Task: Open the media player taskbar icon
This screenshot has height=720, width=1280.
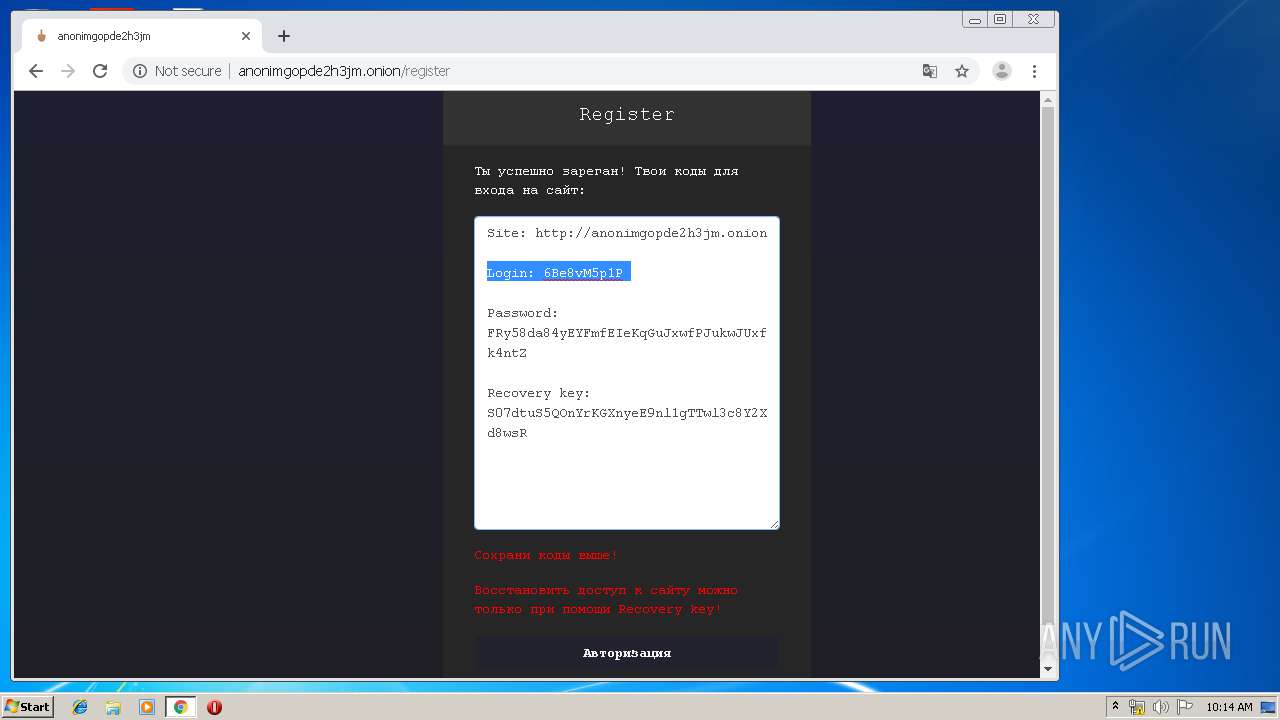Action: [x=147, y=707]
